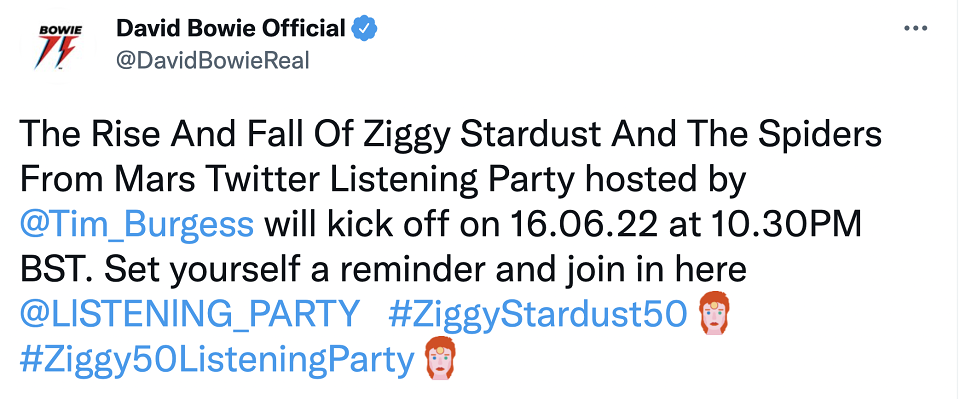Visit the @DavidBowieReal handle
The height and width of the screenshot is (399, 960).
coord(212,61)
